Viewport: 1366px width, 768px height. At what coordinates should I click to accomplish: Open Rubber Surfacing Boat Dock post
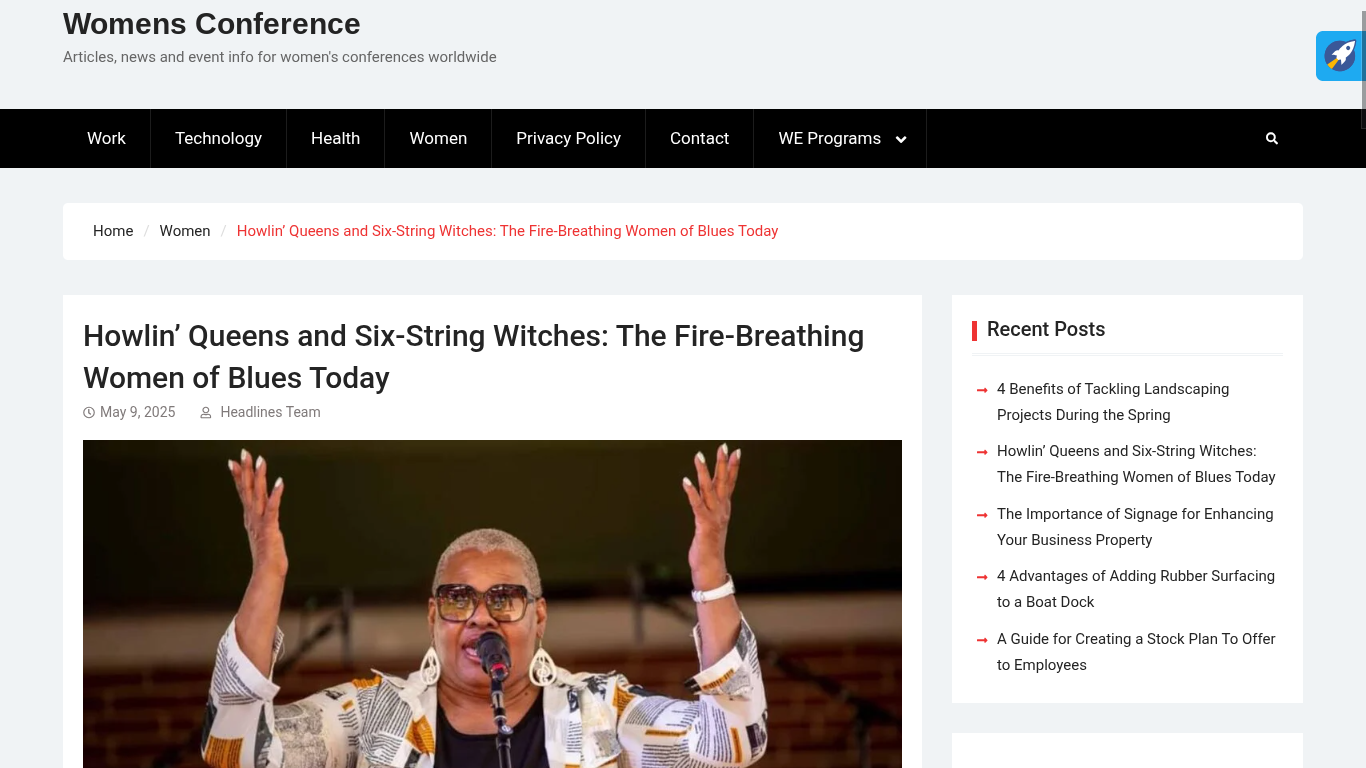(1136, 589)
